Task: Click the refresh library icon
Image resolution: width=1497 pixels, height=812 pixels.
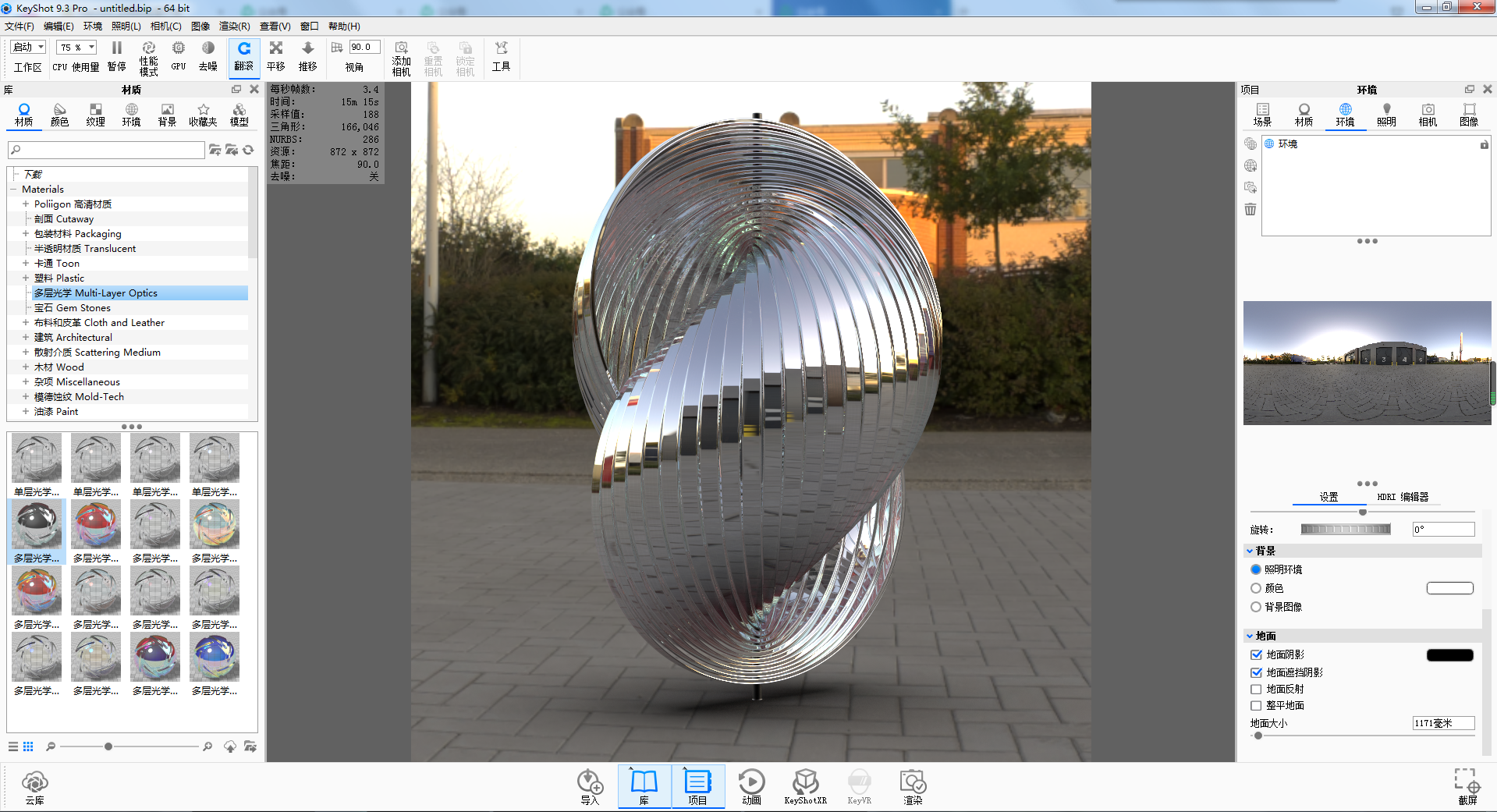Action: 249,150
